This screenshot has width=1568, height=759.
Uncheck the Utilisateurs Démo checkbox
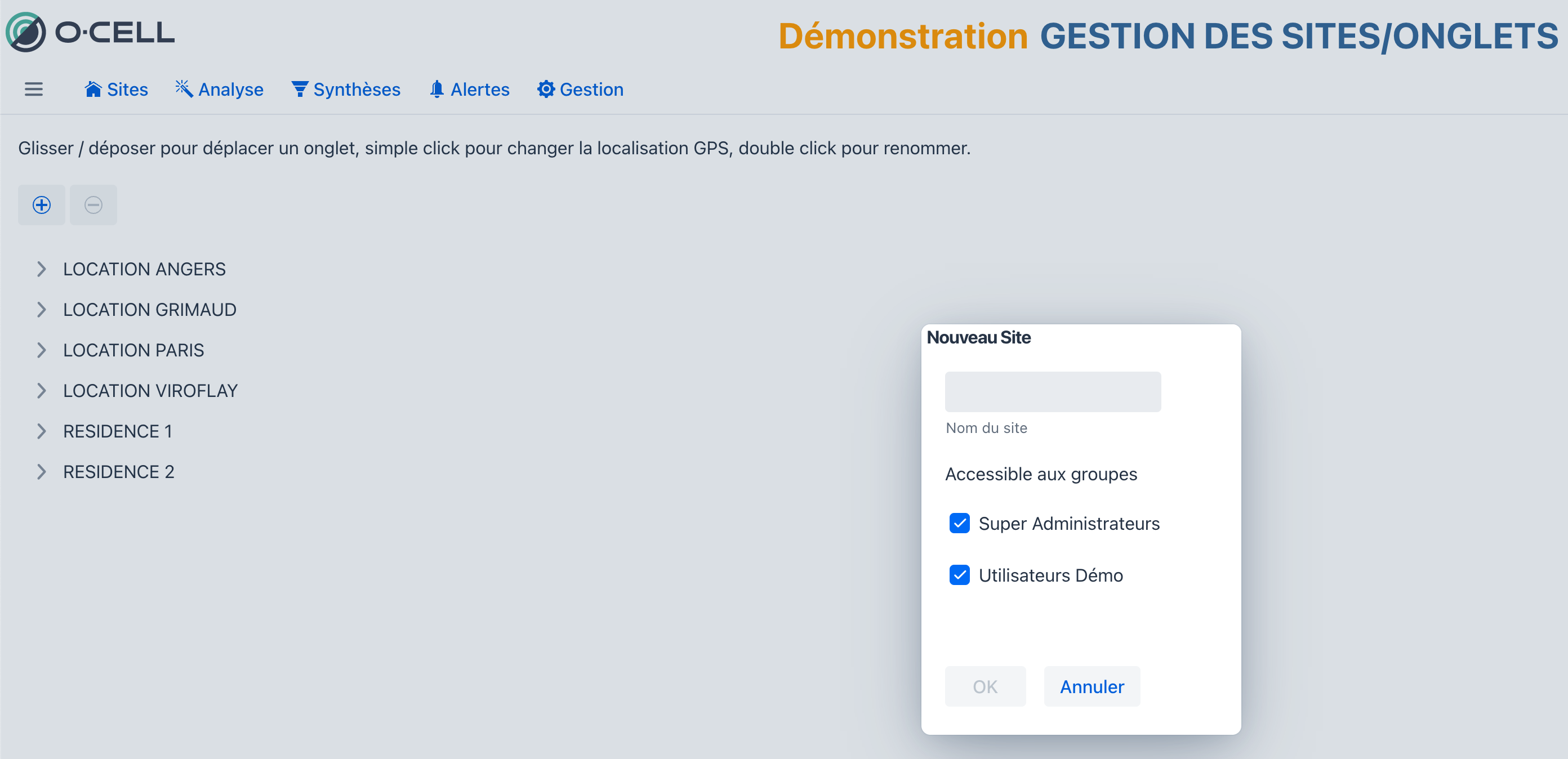[x=959, y=575]
